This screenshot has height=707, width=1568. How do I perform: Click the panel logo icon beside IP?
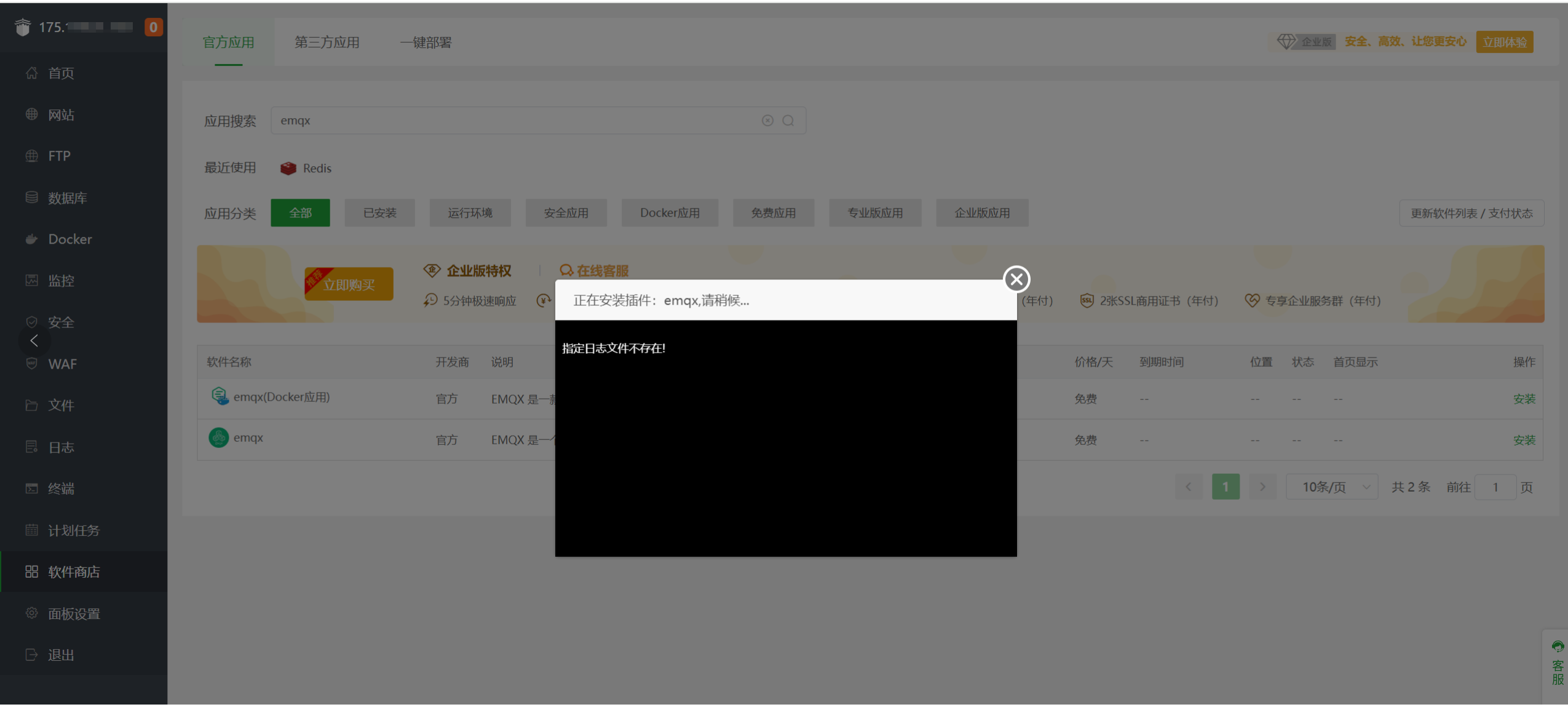(23, 27)
